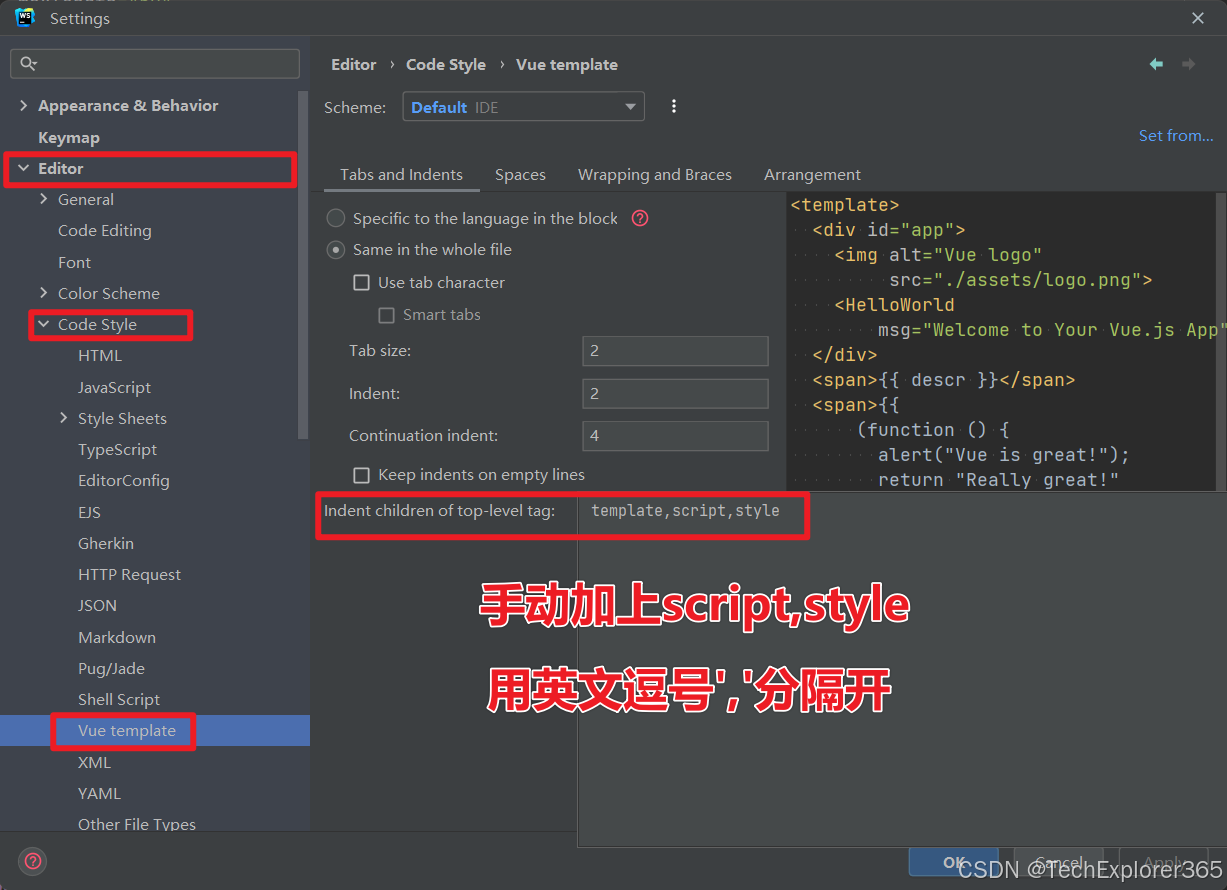
Task: Collapse the Code Style node
Action: [43, 324]
